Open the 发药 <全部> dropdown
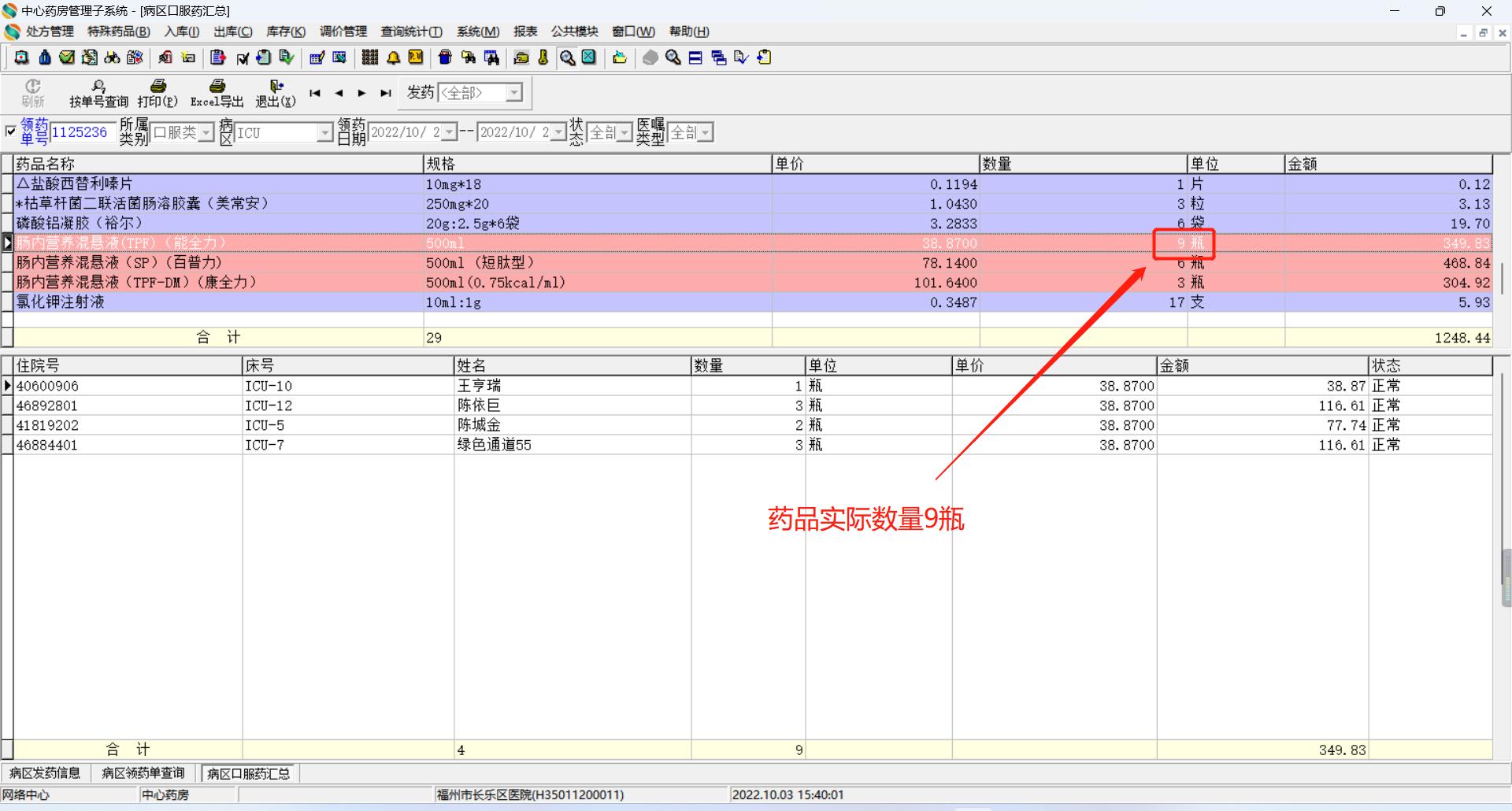The image size is (1512, 811). coord(514,93)
